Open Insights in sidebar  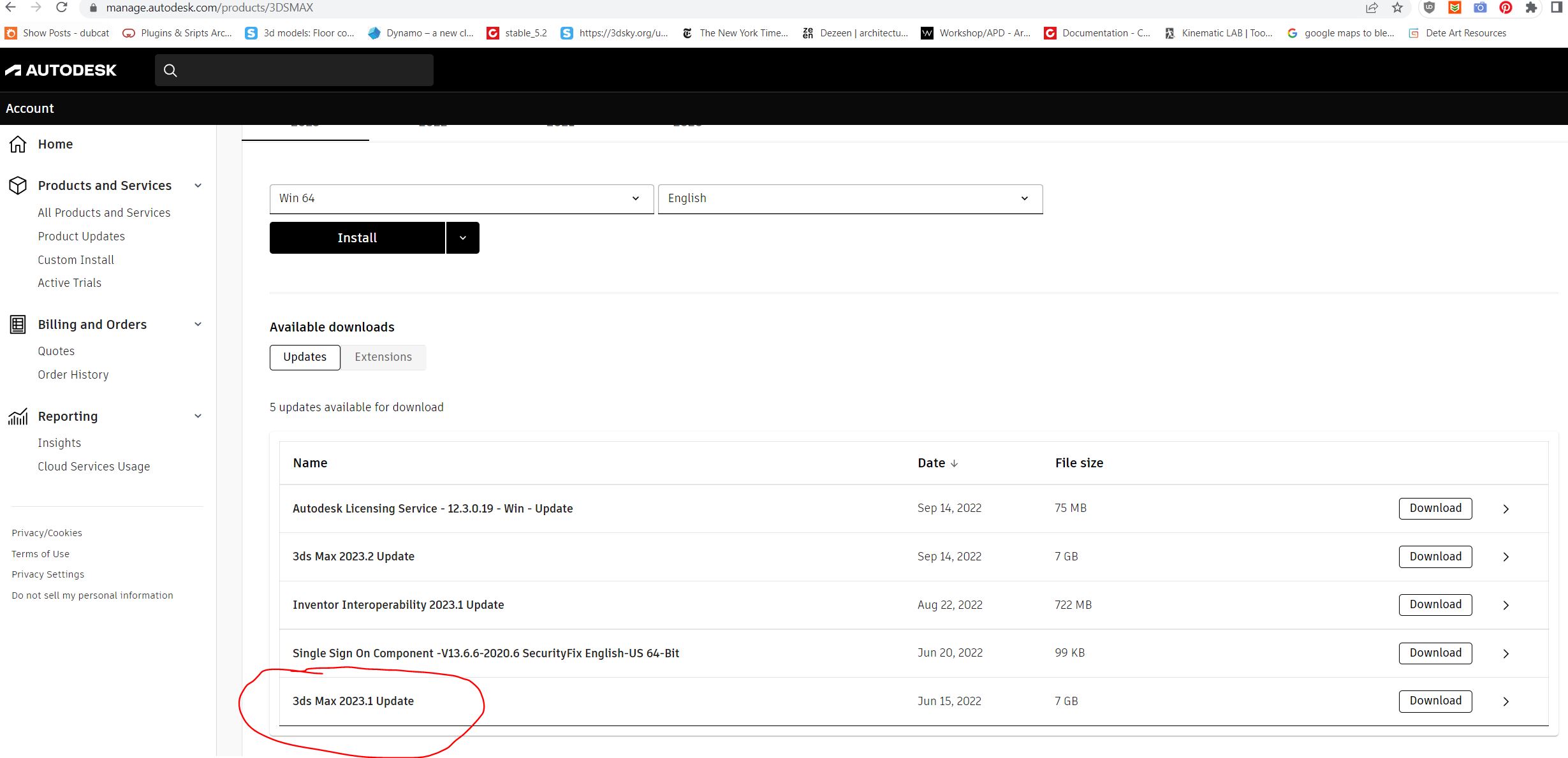coord(59,443)
